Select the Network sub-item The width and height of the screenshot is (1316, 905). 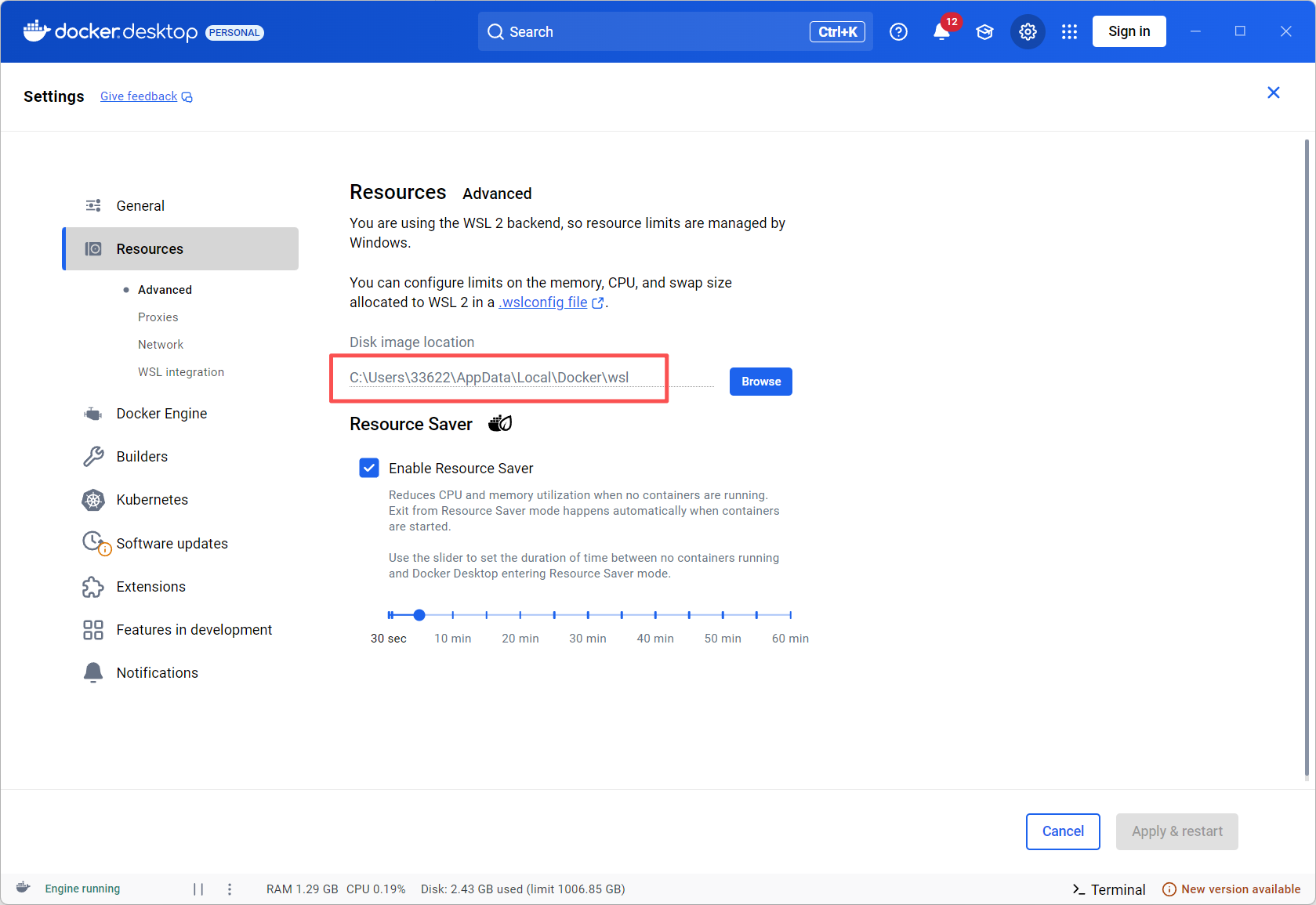[x=161, y=345]
